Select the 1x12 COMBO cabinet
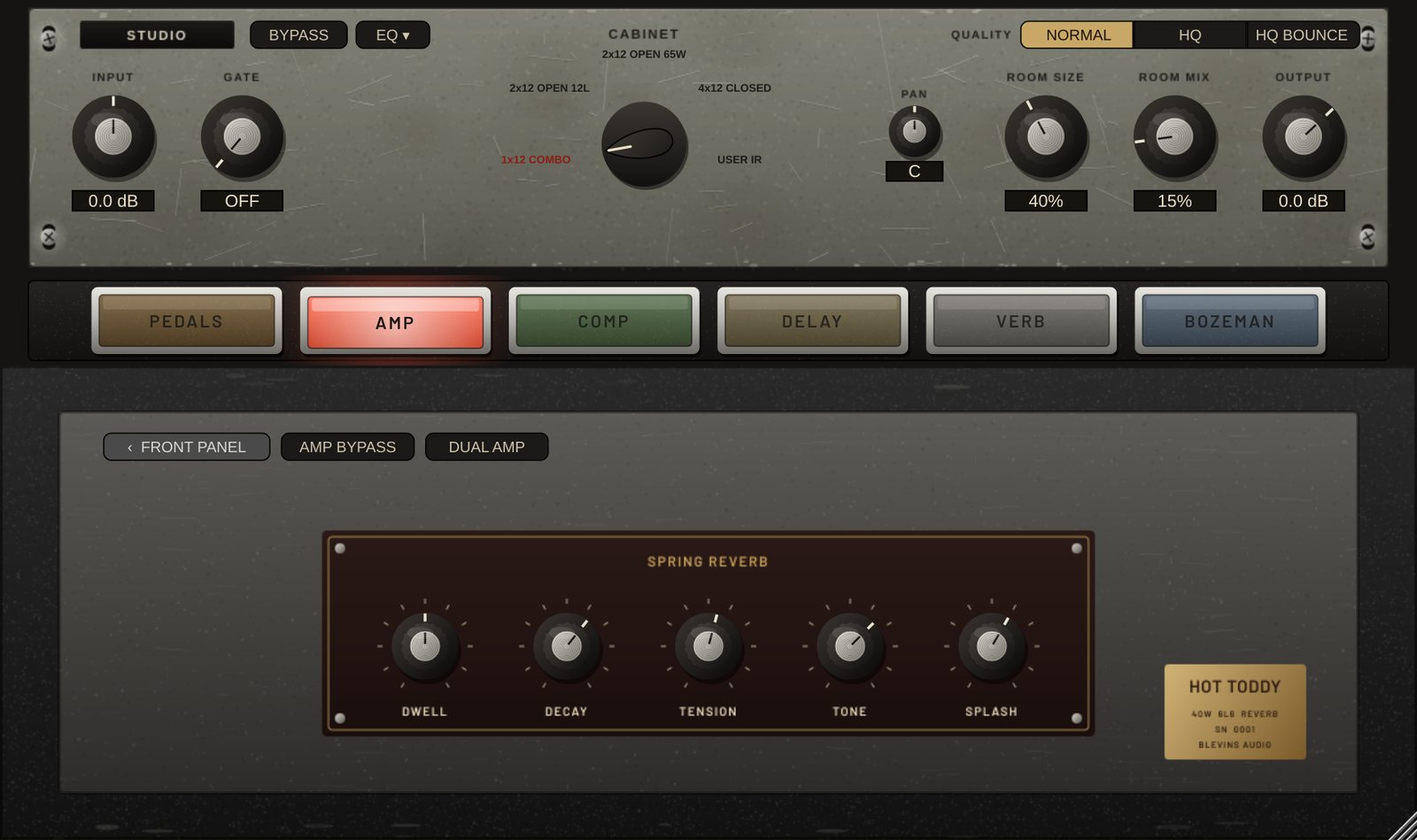 pyautogui.click(x=536, y=159)
